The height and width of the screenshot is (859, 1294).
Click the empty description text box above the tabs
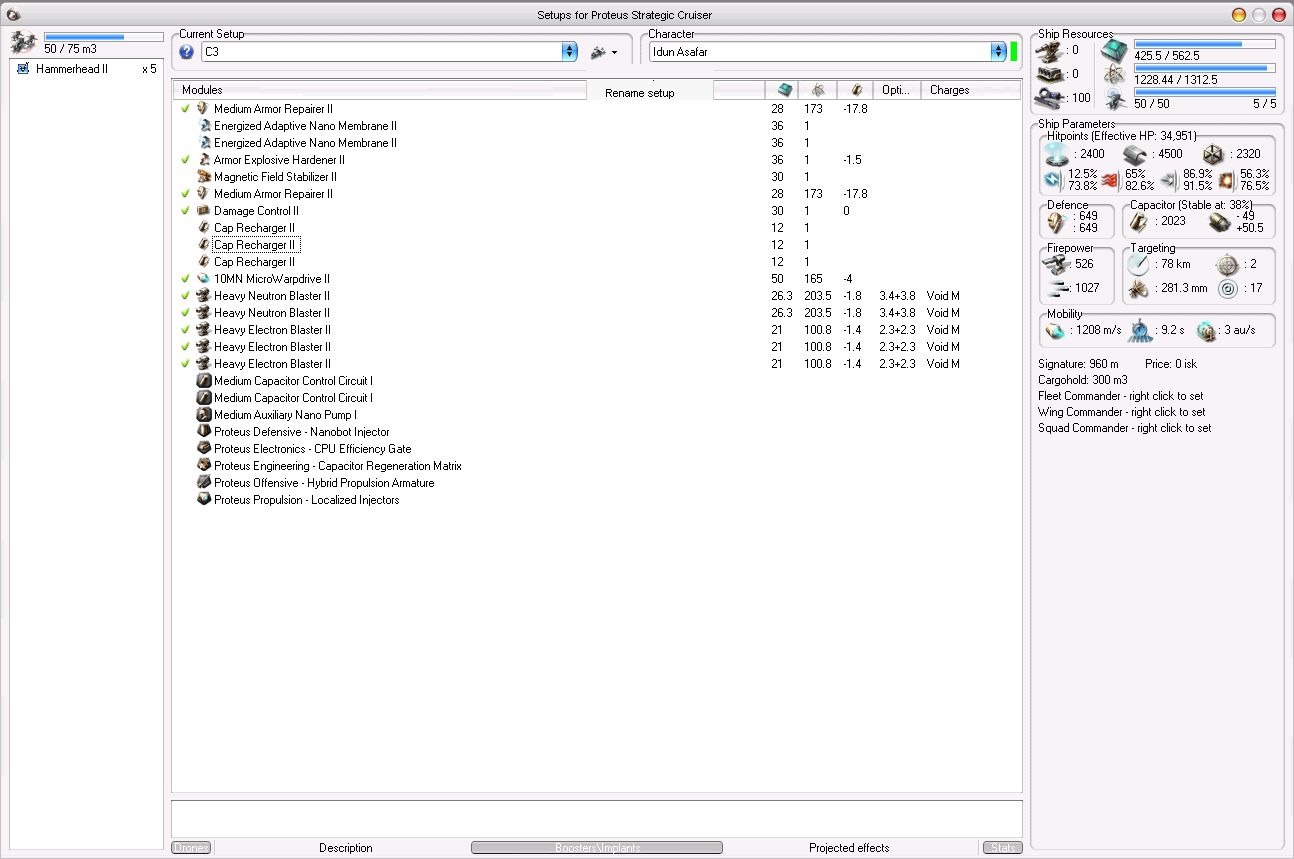click(x=597, y=818)
